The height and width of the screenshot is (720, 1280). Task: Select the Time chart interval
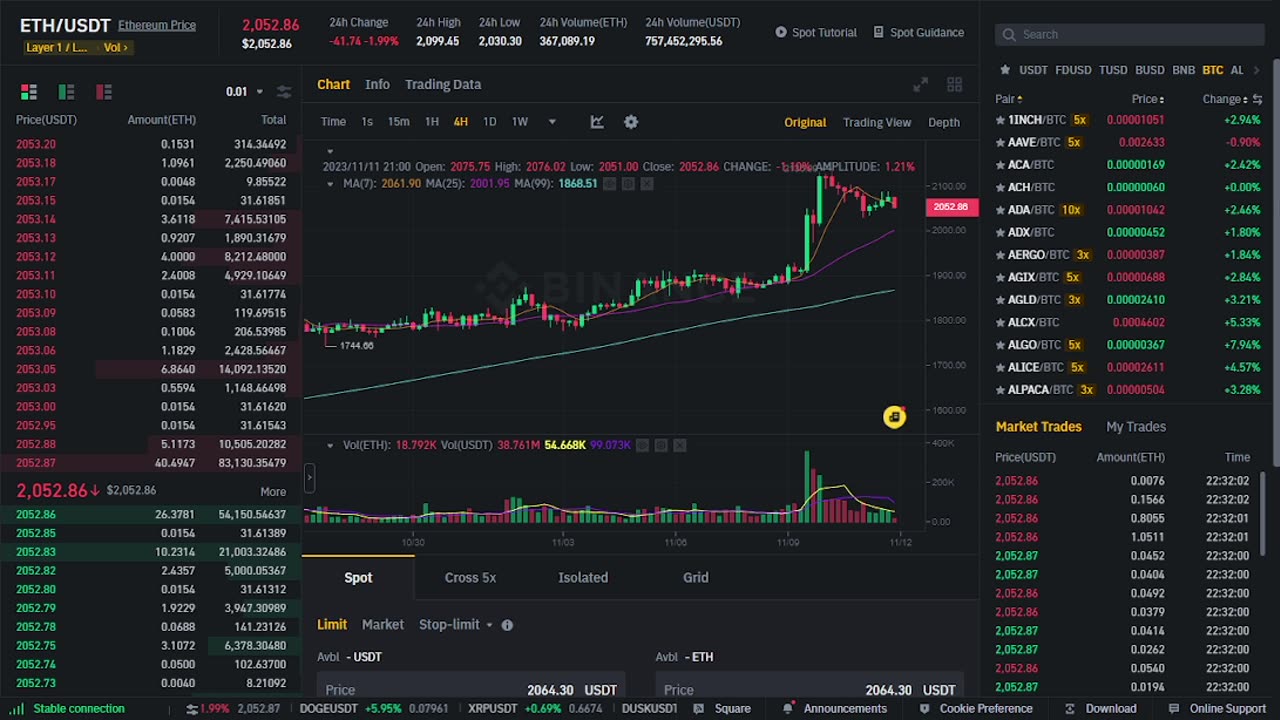333,122
